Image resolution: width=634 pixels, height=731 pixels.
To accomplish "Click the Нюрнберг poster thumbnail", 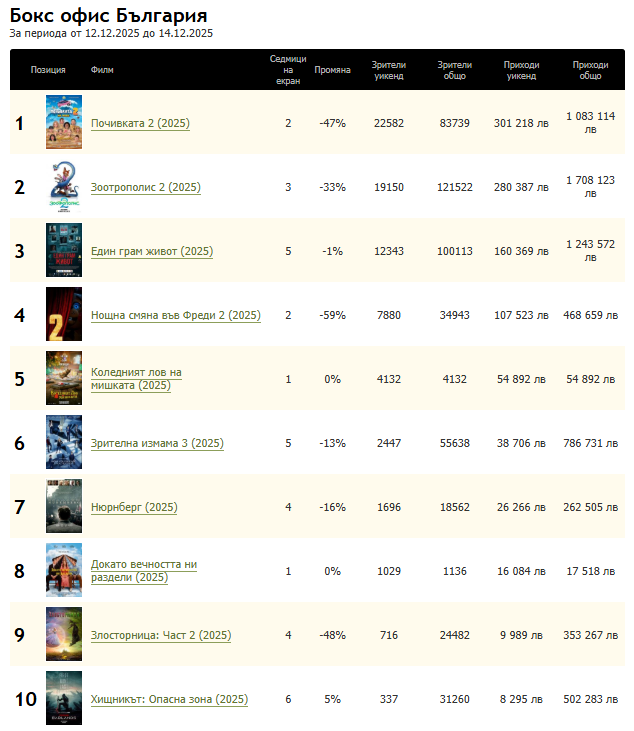I will 64,507.
